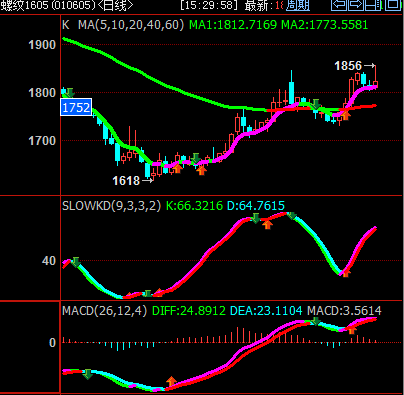Click the single-window layout icon

(393, 5)
